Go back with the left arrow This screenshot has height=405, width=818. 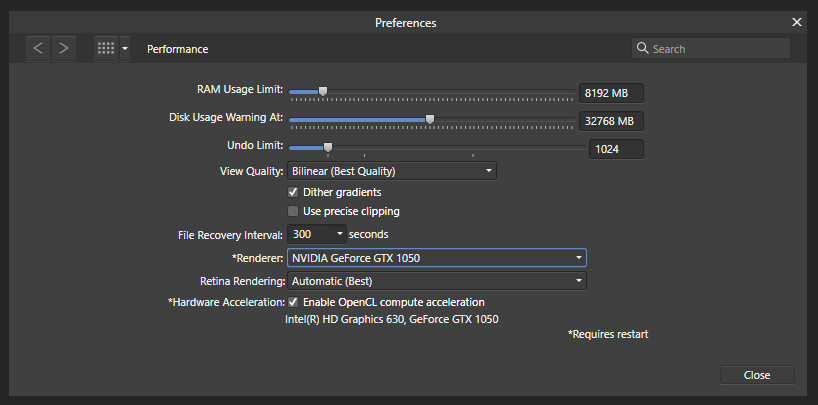(x=38, y=49)
